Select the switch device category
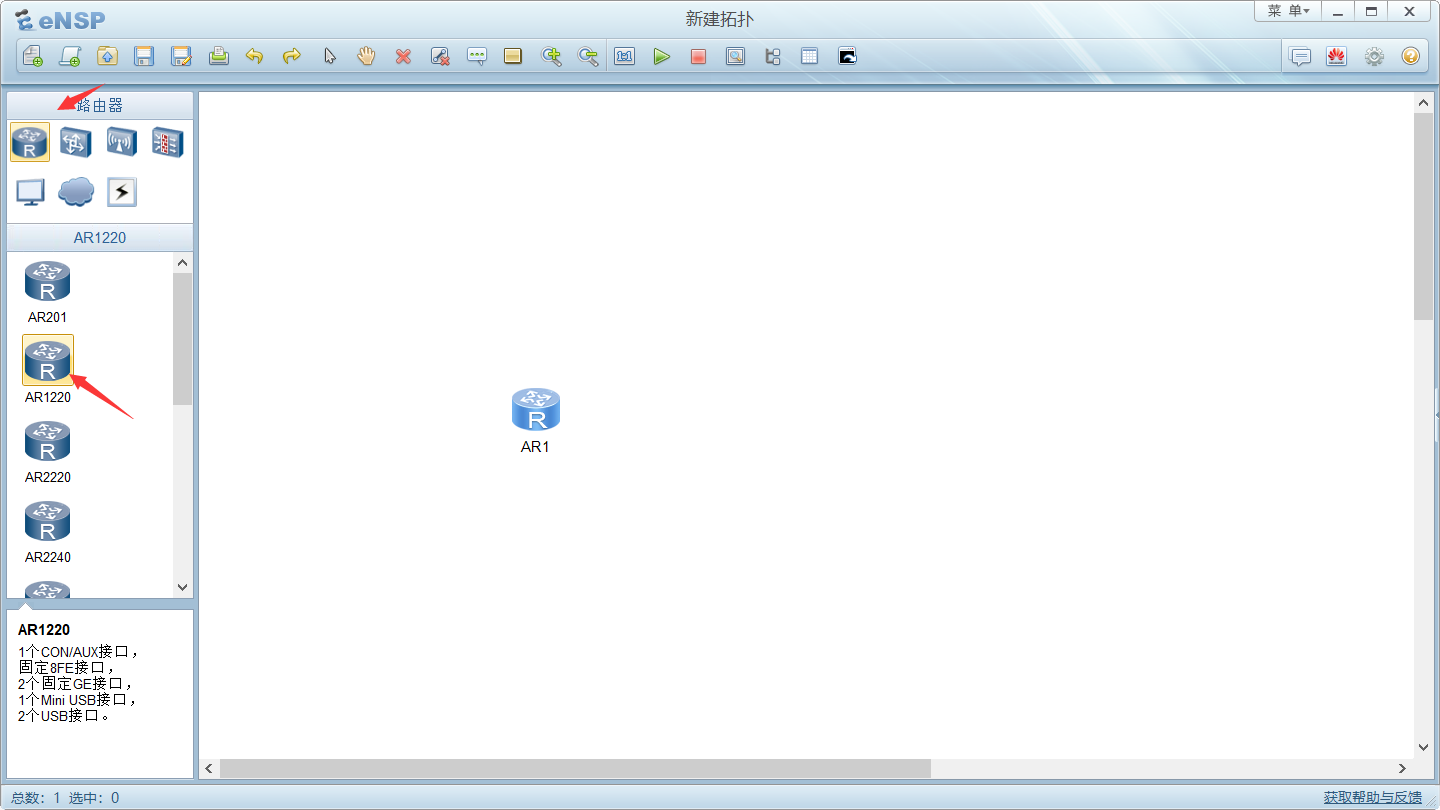1440x810 pixels. (76, 143)
